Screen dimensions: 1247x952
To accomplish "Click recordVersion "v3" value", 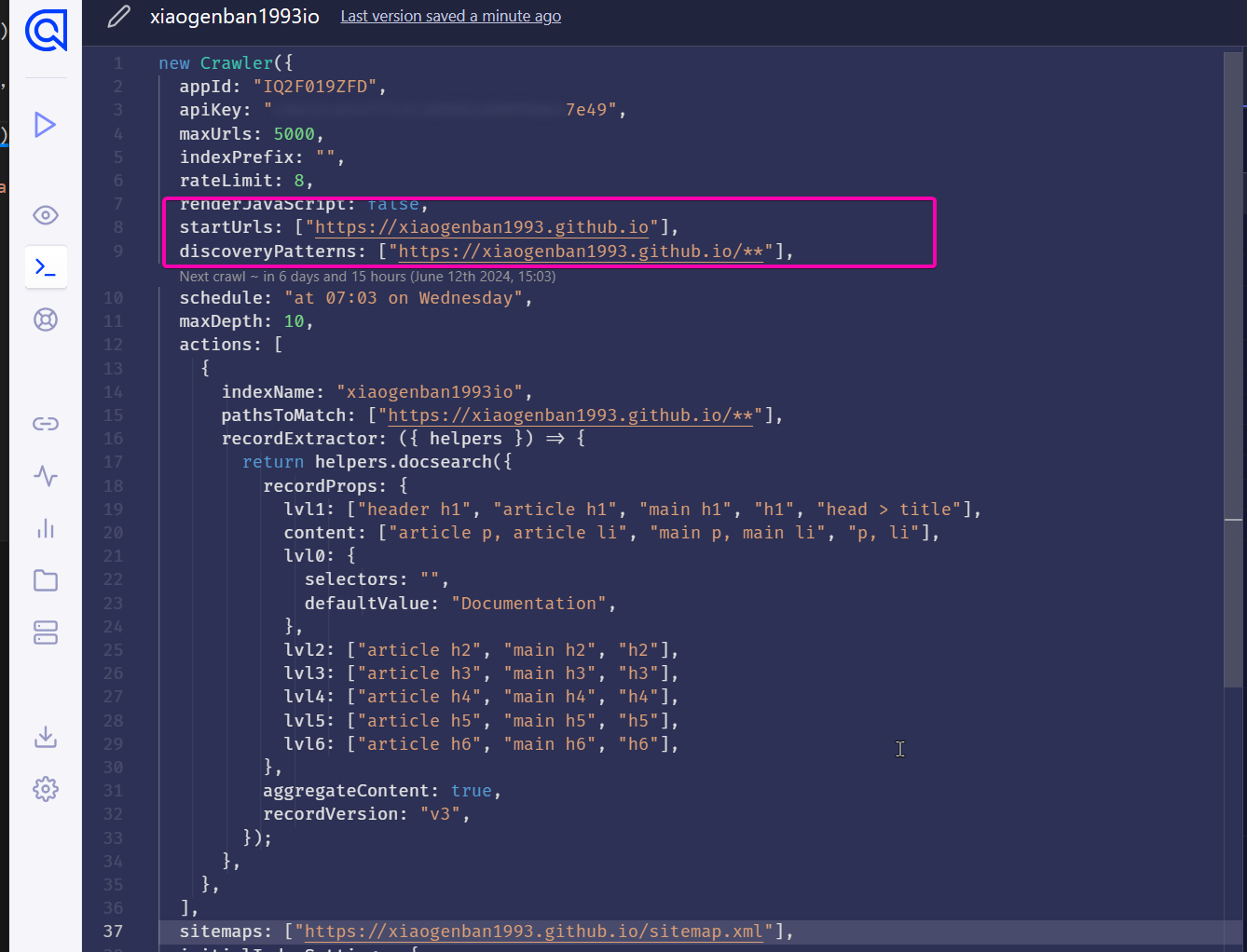I will pyautogui.click(x=440, y=814).
